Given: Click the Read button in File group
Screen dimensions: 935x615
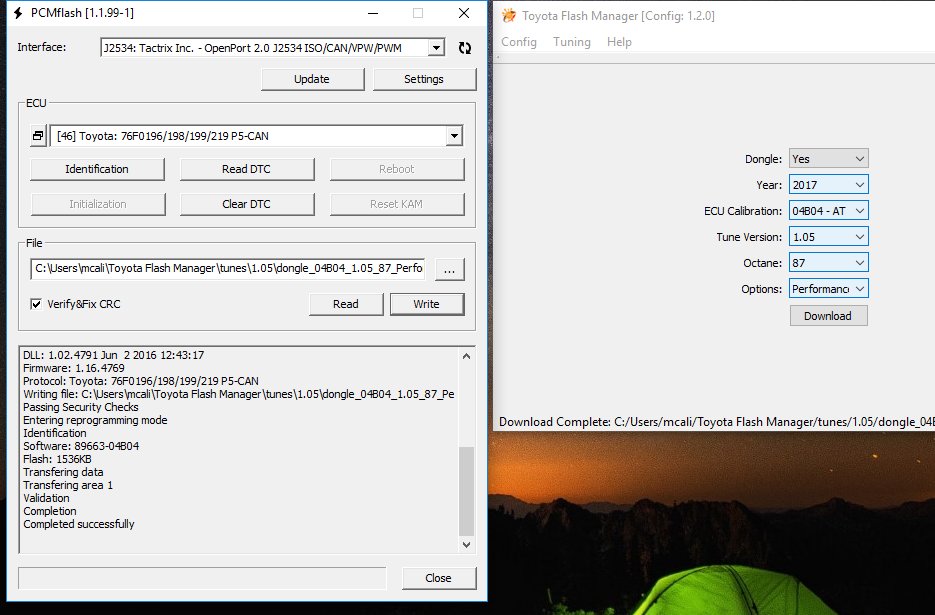Looking at the screenshot, I should 346,304.
